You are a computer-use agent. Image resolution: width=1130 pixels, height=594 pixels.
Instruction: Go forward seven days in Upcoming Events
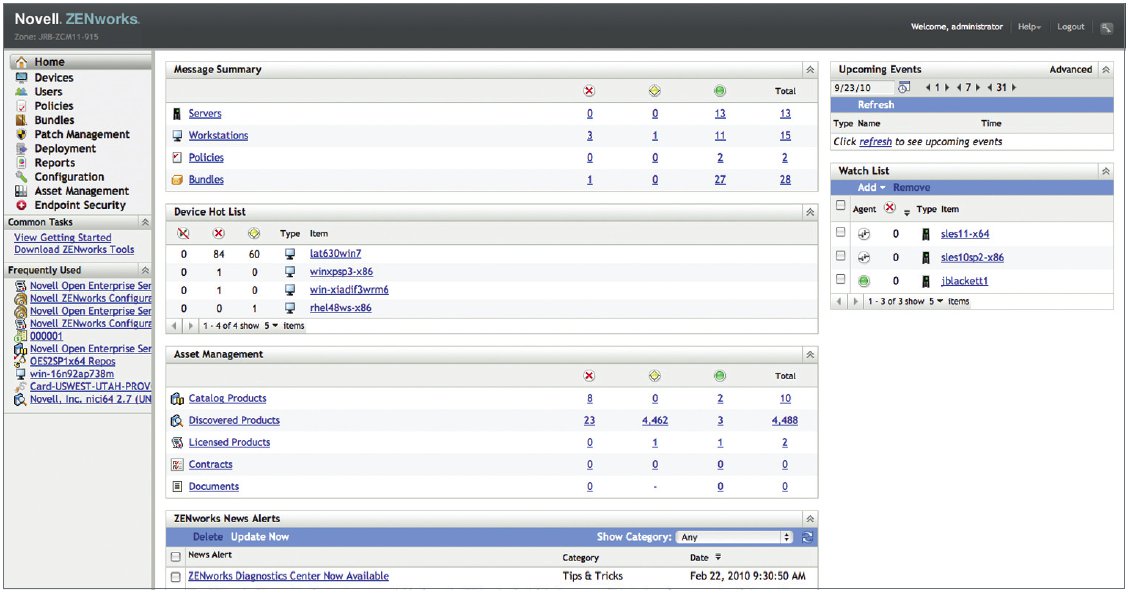[x=978, y=87]
